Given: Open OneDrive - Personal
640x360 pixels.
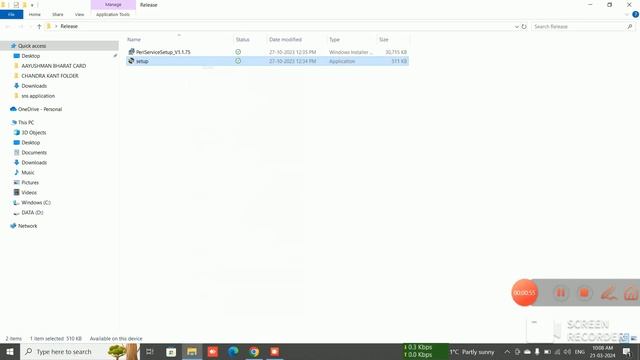Looking at the screenshot, I should (x=40, y=109).
